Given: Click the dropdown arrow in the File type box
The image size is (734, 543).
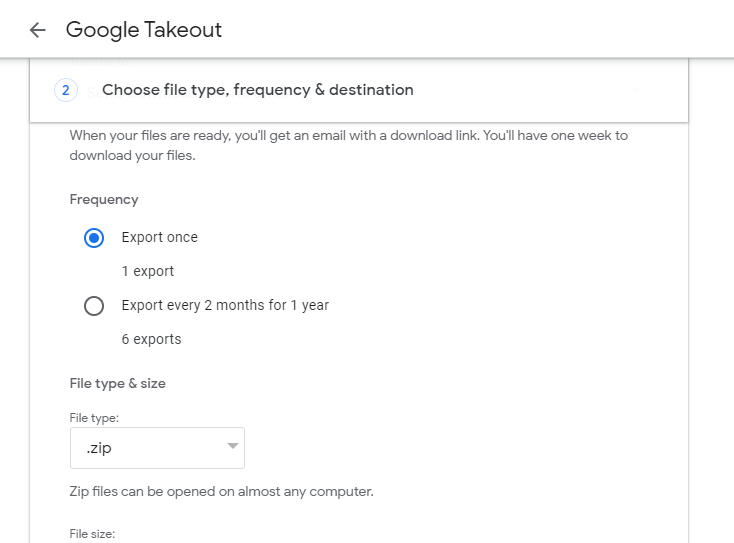Looking at the screenshot, I should 233,446.
